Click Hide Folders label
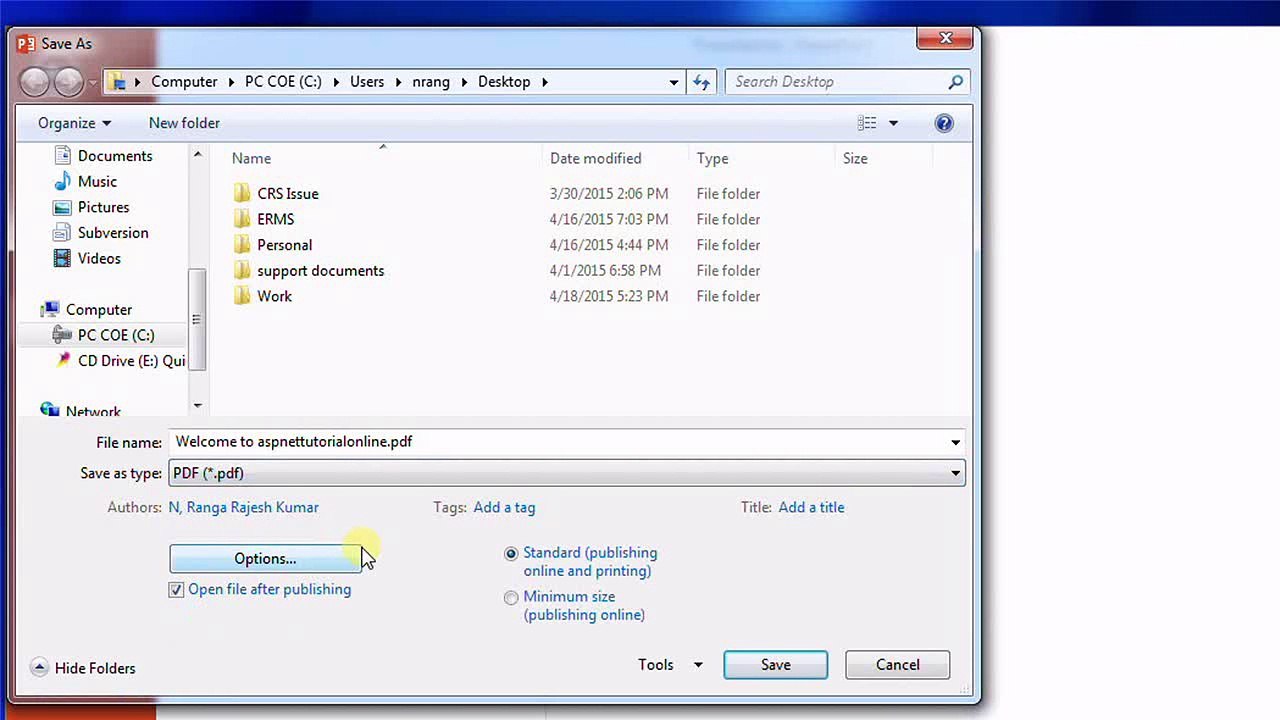Image resolution: width=1280 pixels, height=720 pixels. pyautogui.click(x=95, y=668)
